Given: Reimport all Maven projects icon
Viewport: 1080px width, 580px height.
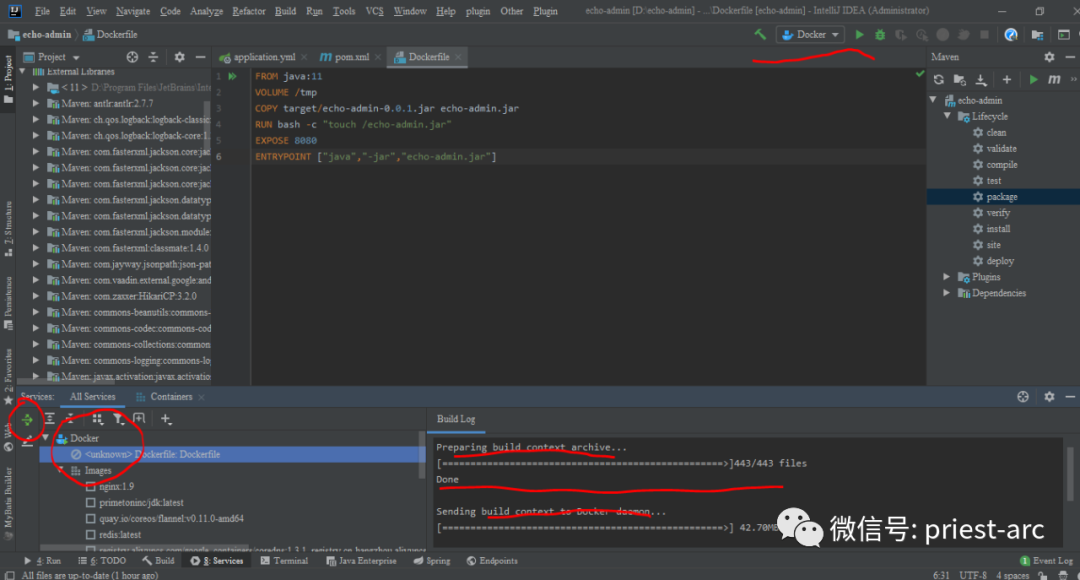Looking at the screenshot, I should pyautogui.click(x=938, y=79).
